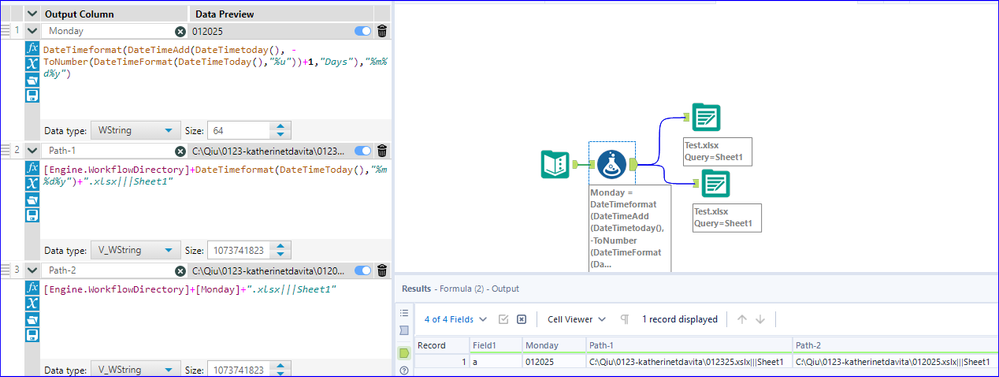Collapse the Path-1 expression with chevron

[x=33, y=151]
